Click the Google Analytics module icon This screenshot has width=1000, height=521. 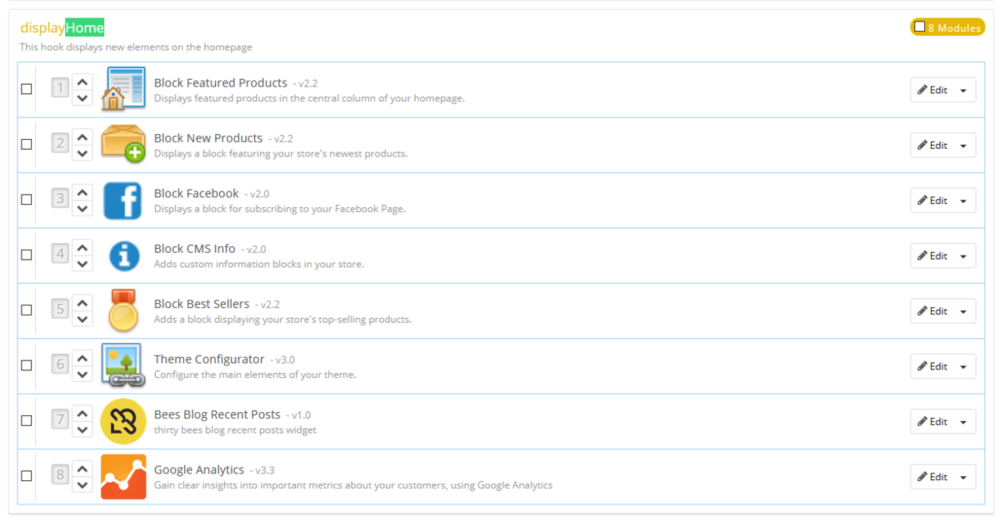124,477
